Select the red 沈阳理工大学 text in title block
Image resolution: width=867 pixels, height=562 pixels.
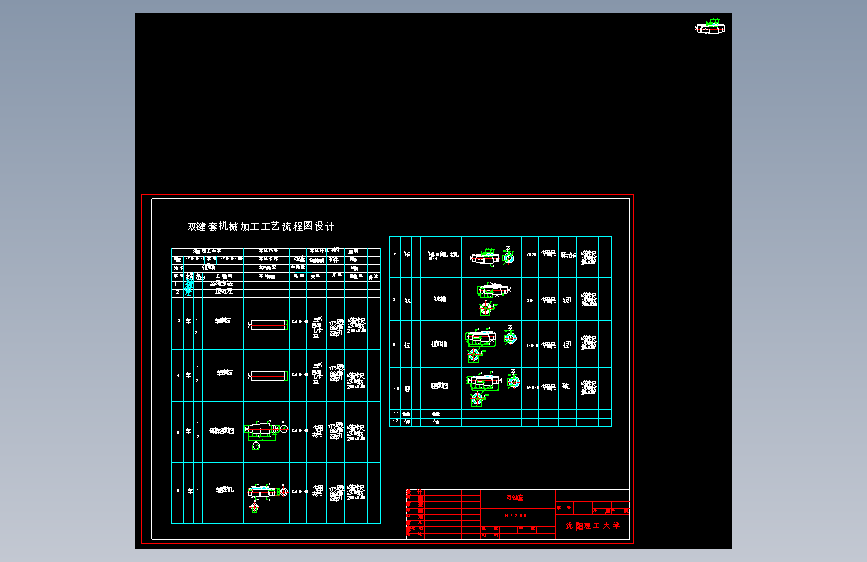coord(592,525)
